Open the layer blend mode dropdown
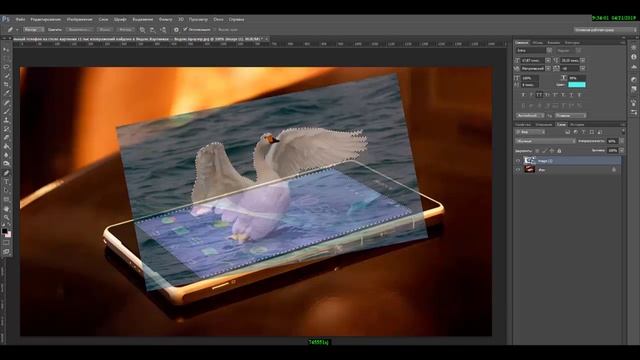The image size is (640, 360). (545, 141)
